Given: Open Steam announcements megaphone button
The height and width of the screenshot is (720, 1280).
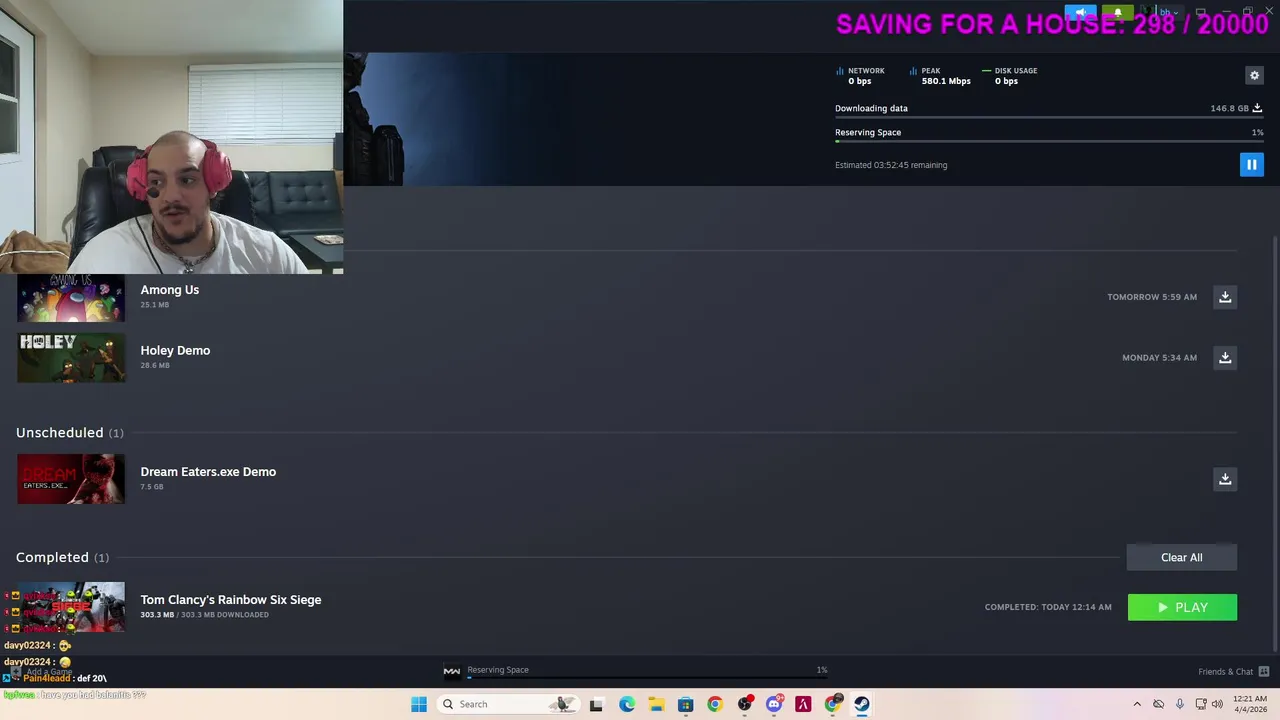Looking at the screenshot, I should pyautogui.click(x=1081, y=13).
